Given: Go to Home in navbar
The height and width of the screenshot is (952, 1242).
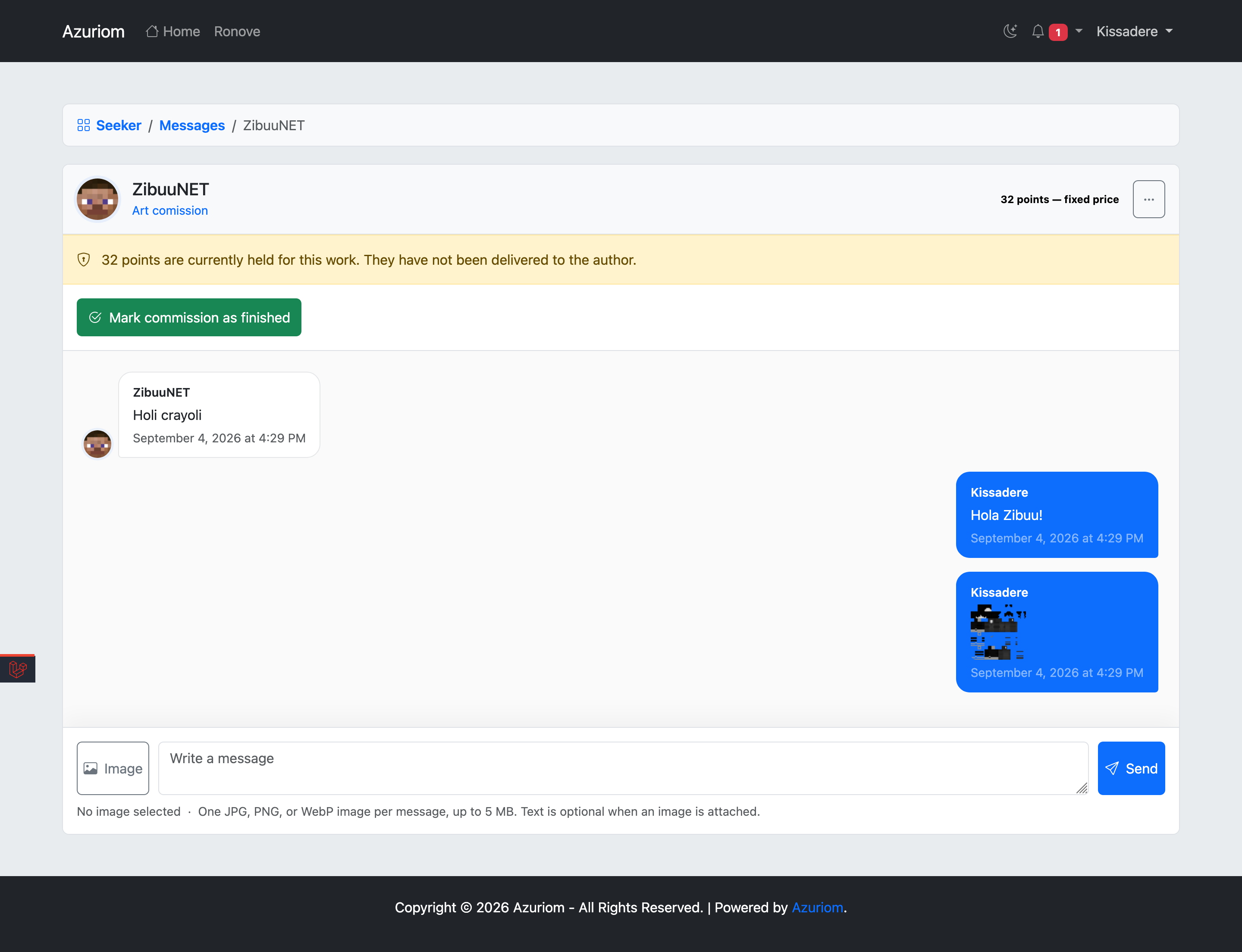Looking at the screenshot, I should [173, 31].
